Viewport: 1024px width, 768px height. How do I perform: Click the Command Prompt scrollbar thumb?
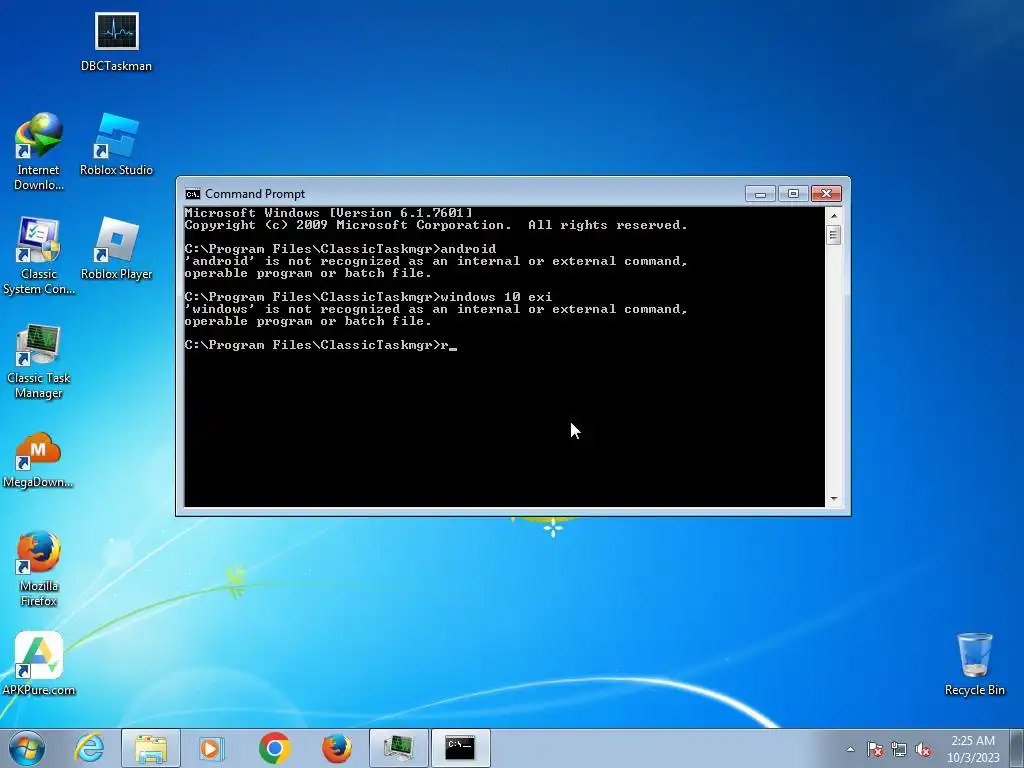click(x=833, y=234)
